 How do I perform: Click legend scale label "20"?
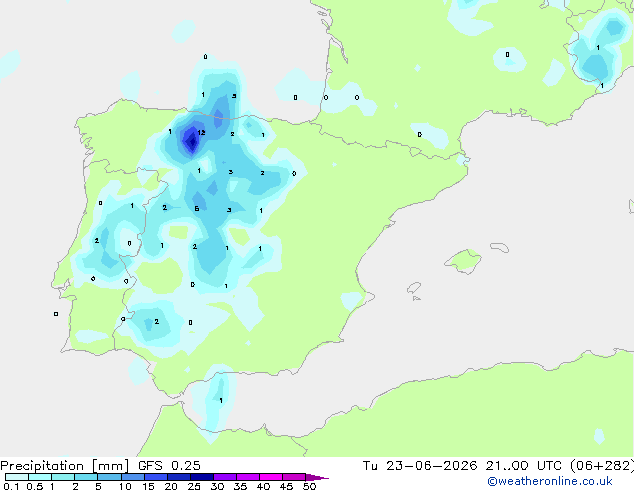click(x=171, y=486)
